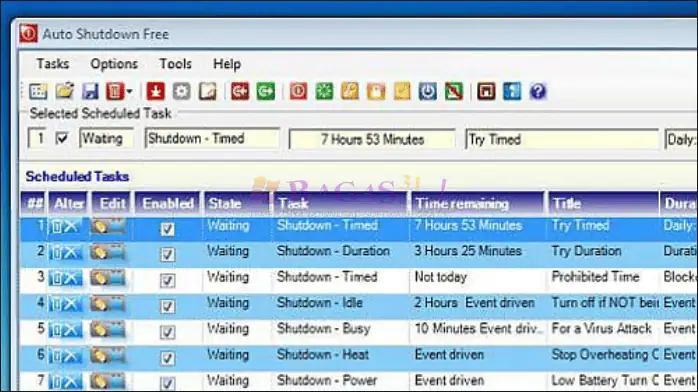This screenshot has width=698, height=392.
Task: Click the orange padlock toolbar icon
Action: click(376, 91)
